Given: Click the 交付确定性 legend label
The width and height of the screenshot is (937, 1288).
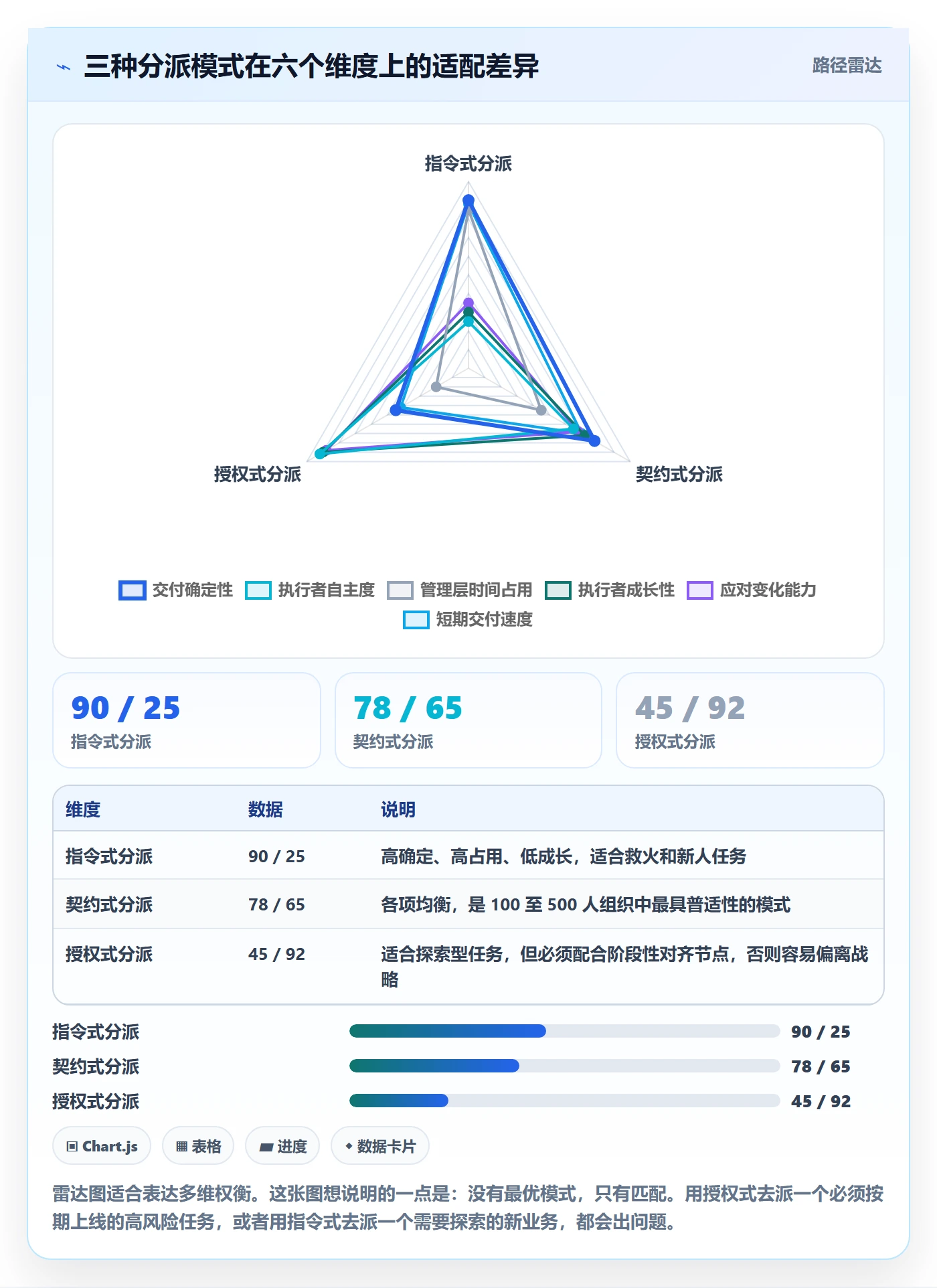Looking at the screenshot, I should click(x=193, y=590).
